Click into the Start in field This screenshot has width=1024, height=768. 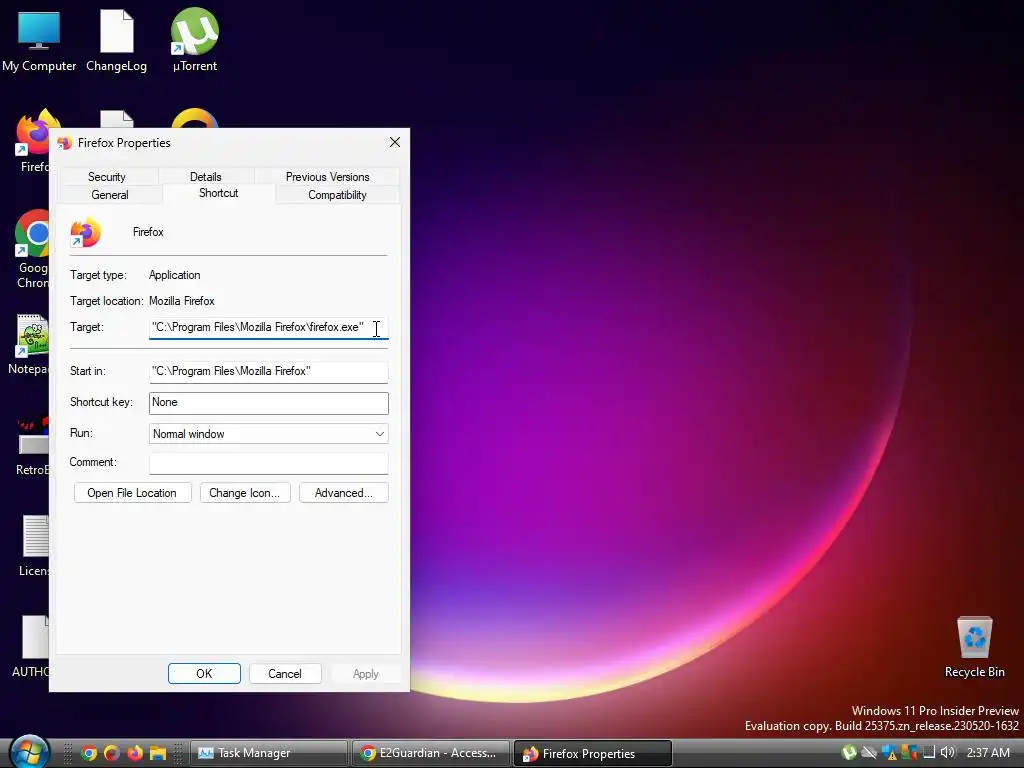(x=268, y=371)
